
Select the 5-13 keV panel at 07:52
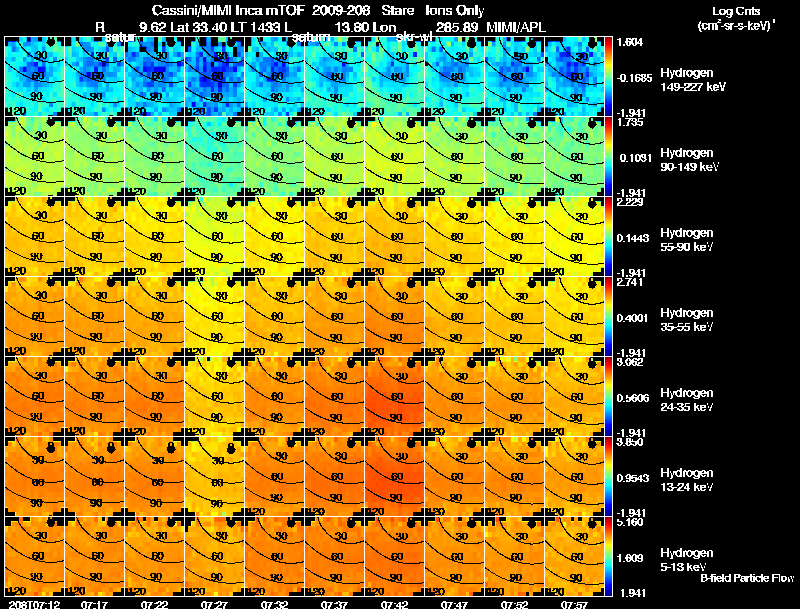tap(514, 557)
